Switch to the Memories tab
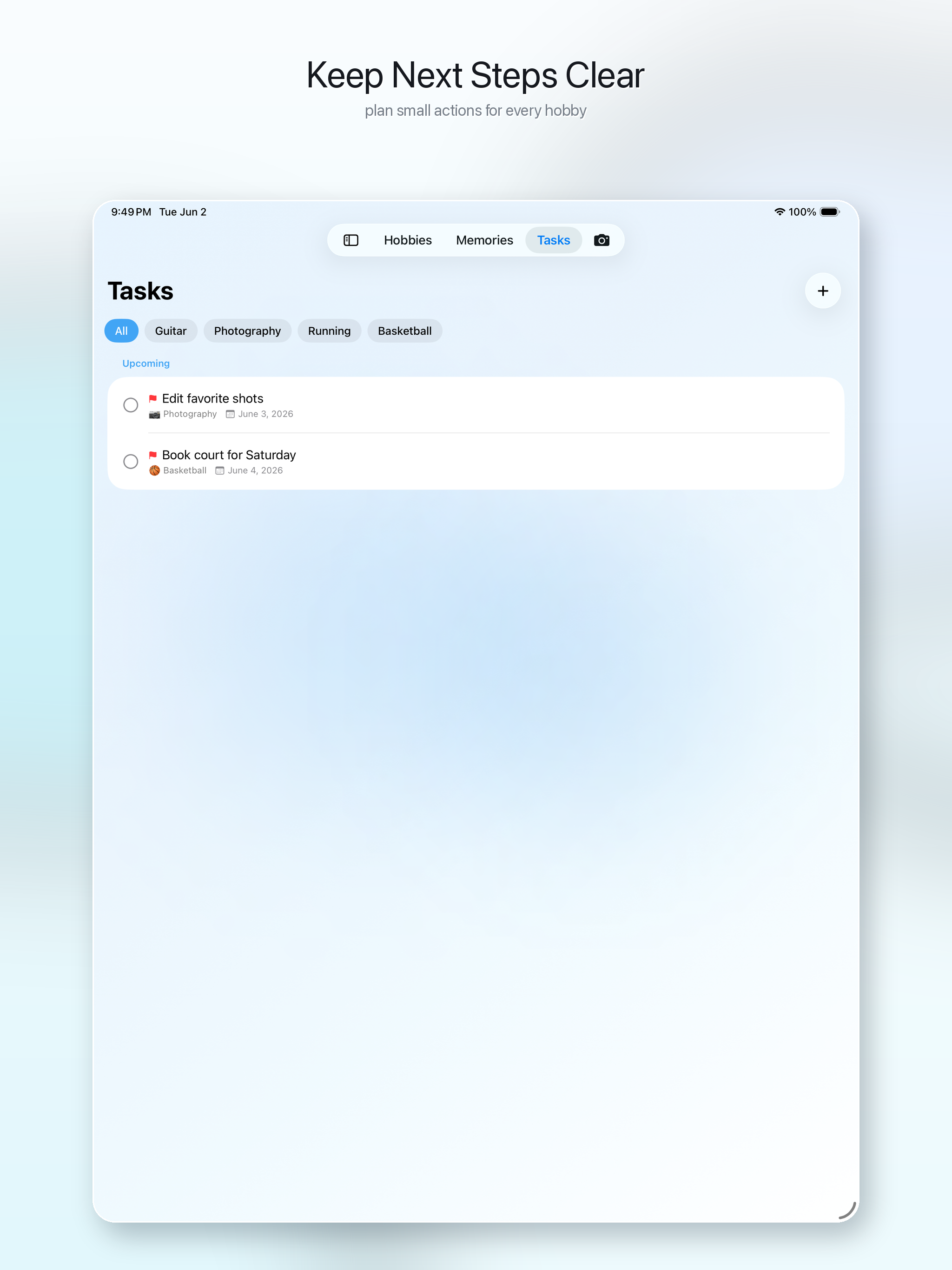Image resolution: width=952 pixels, height=1270 pixels. pyautogui.click(x=484, y=240)
